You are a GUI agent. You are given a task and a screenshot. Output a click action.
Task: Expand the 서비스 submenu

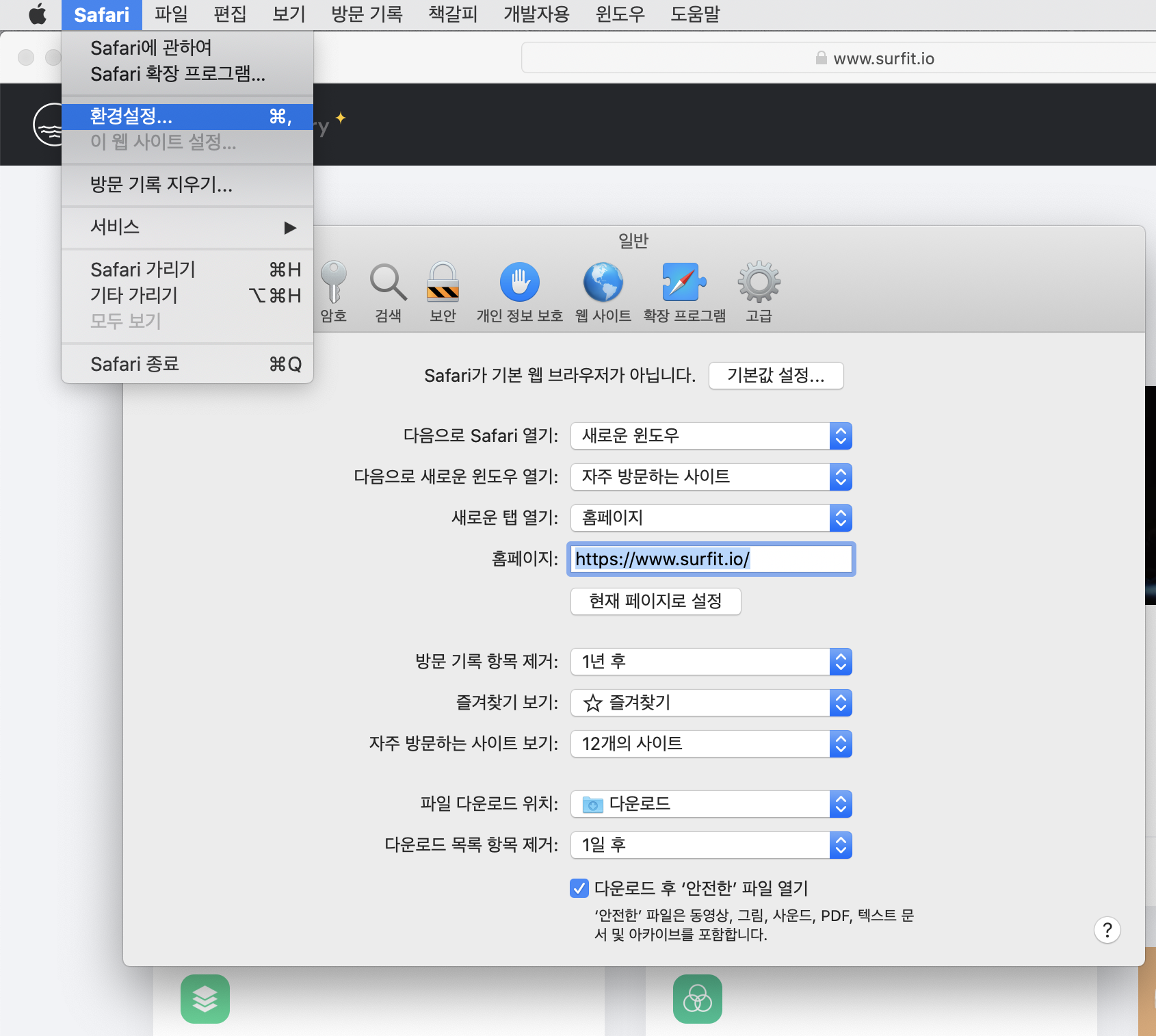click(187, 227)
